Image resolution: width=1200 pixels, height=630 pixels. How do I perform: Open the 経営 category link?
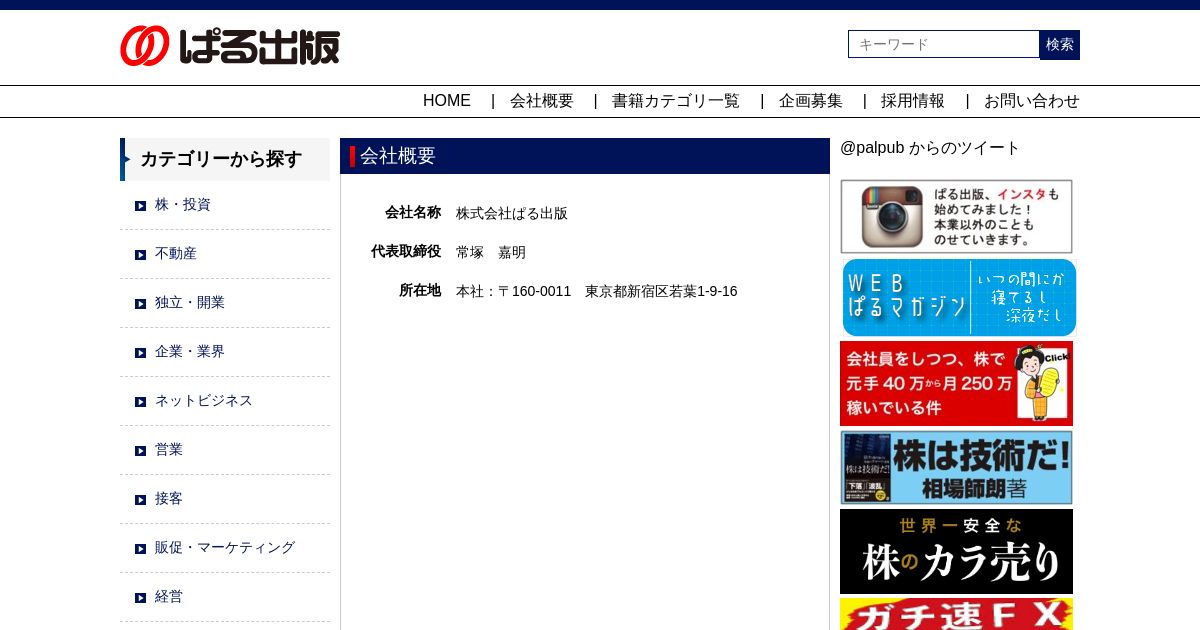click(169, 596)
